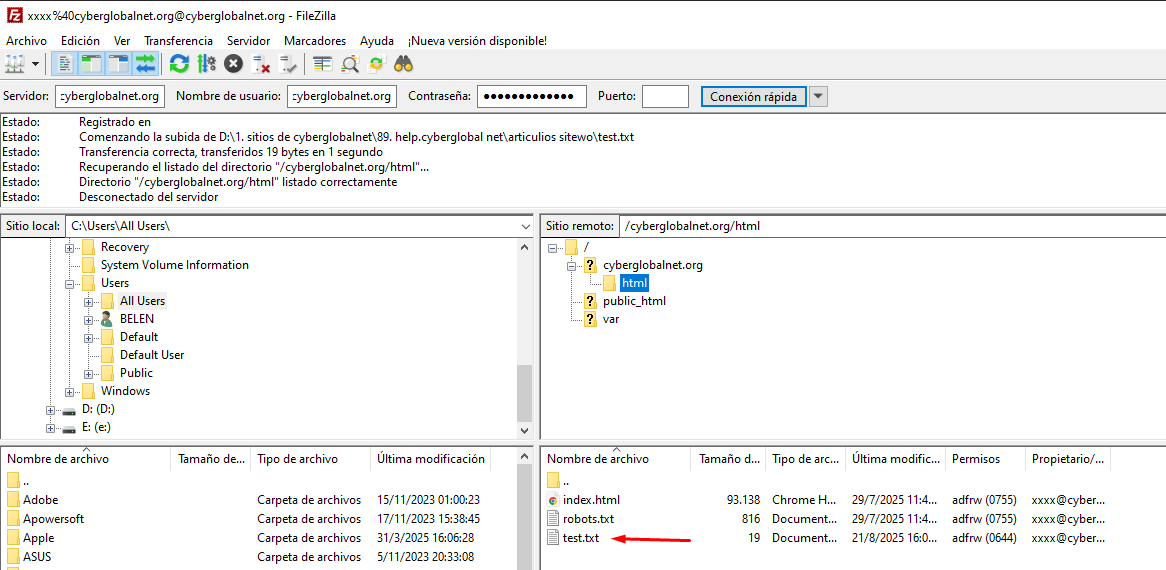Disconnect from the current server
This screenshot has width=1166, height=570.
coord(260,65)
